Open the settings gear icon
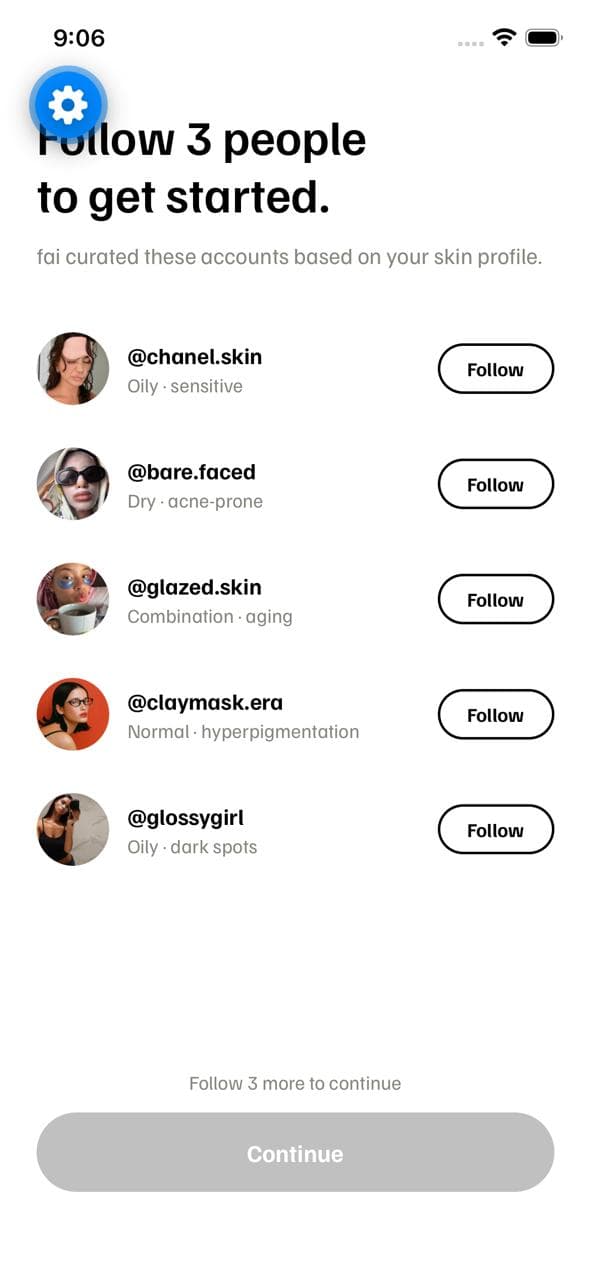Viewport: 591px width, 1280px height. pyautogui.click(x=66, y=103)
